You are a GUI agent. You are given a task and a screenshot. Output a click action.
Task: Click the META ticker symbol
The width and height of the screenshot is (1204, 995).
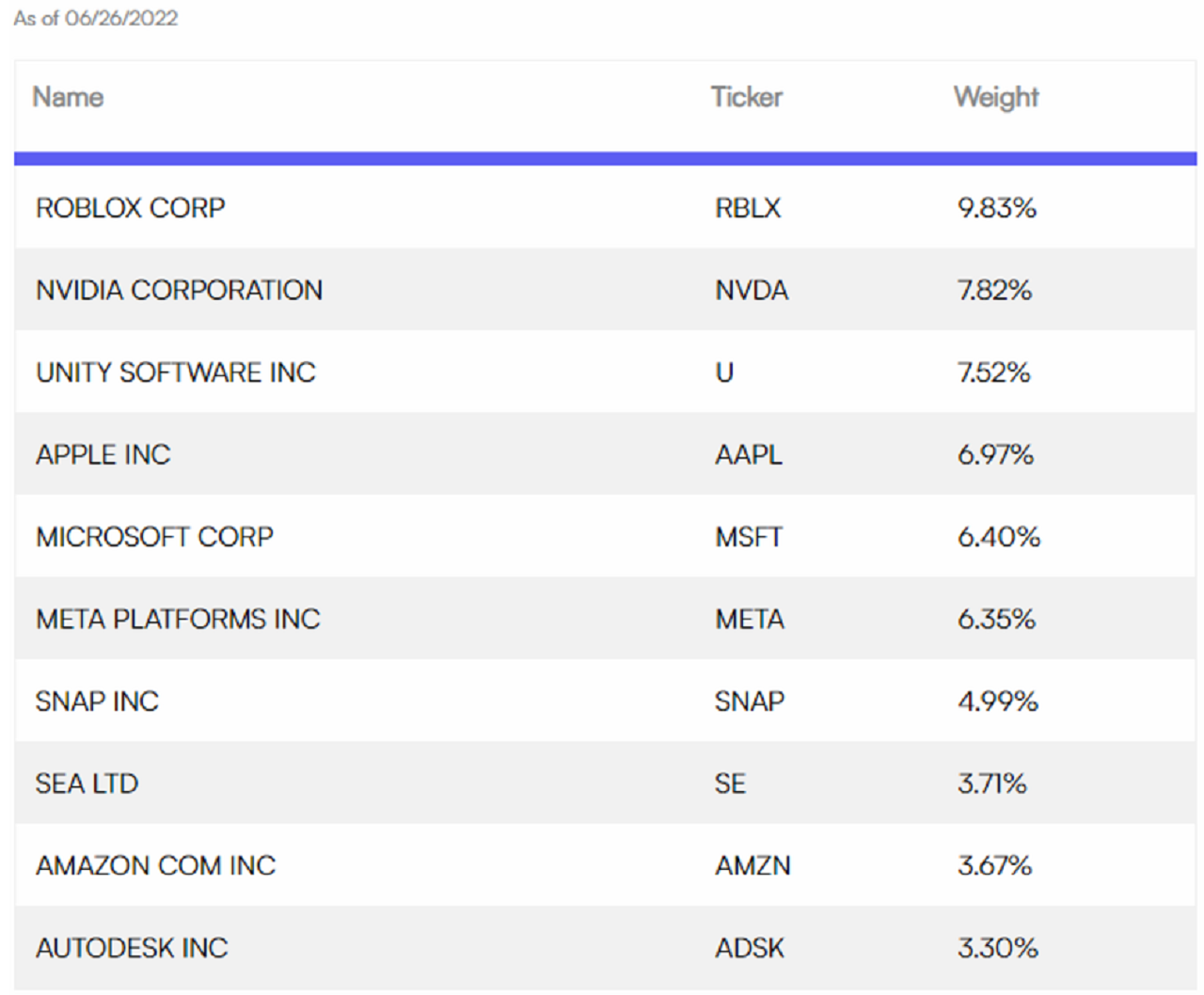click(750, 619)
